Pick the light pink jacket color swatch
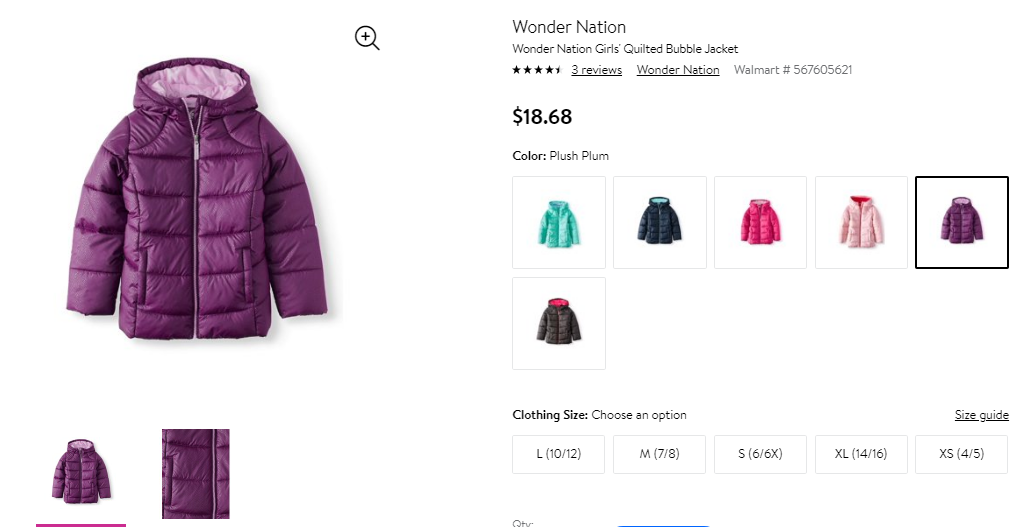 pos(862,222)
